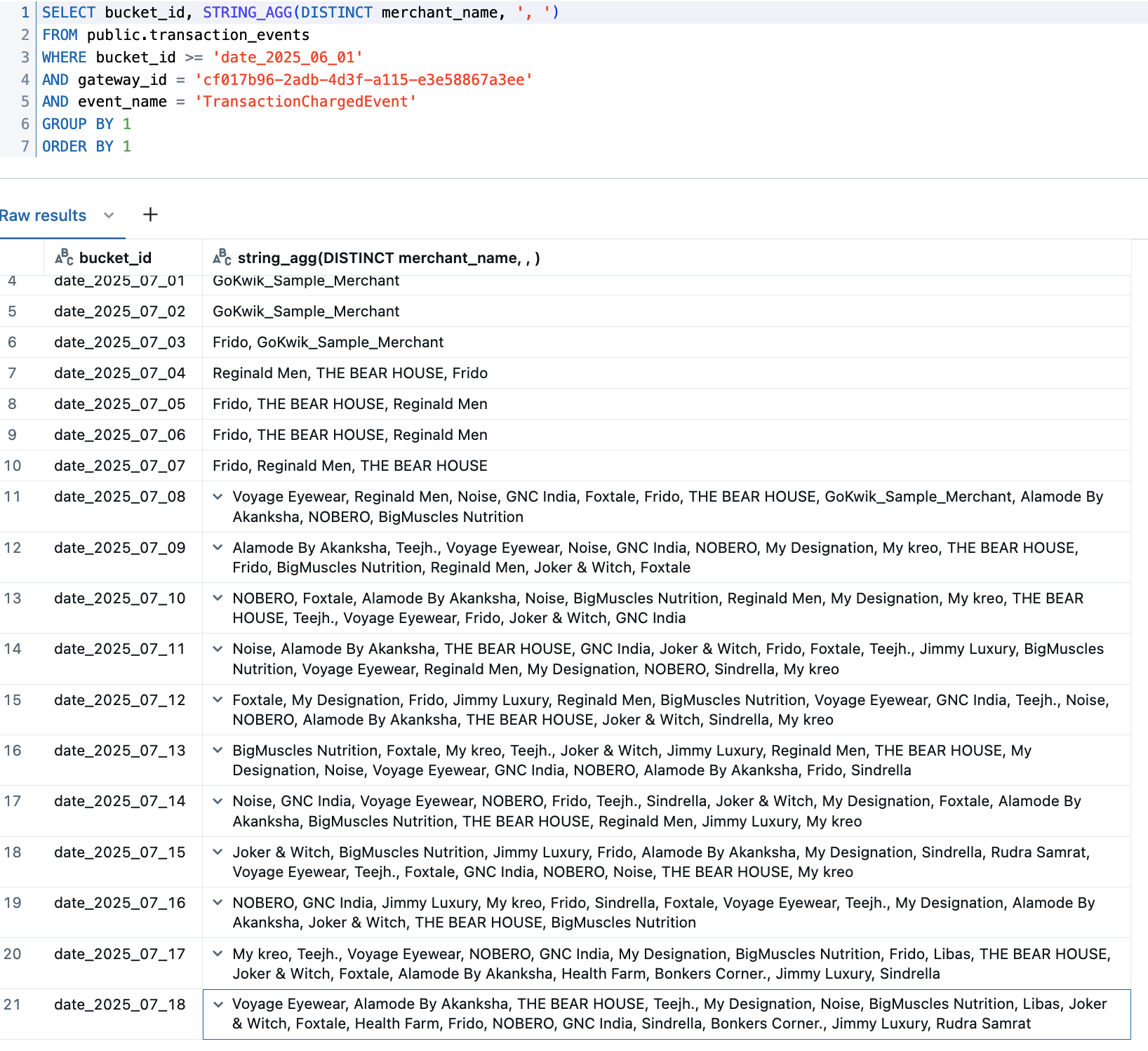Select the date_2025_07_04 bucket cell
This screenshot has height=1051, width=1148.
point(123,373)
